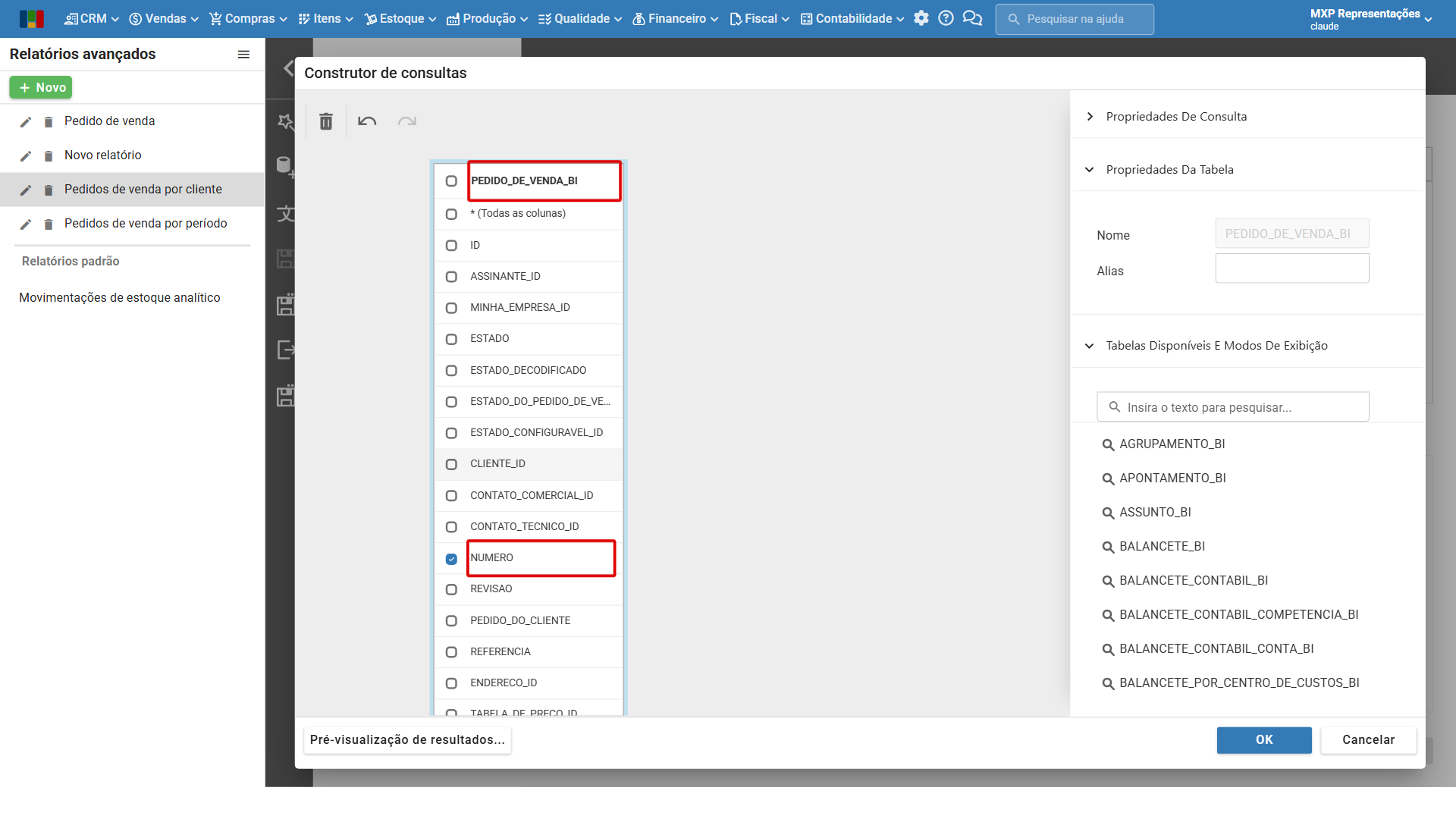
Task: Click the Alias input field
Action: [x=1292, y=268]
